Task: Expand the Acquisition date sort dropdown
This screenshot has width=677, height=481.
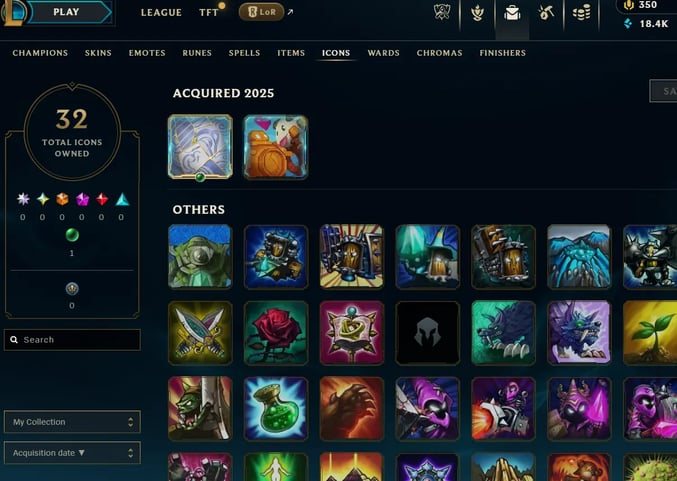Action: tap(72, 453)
